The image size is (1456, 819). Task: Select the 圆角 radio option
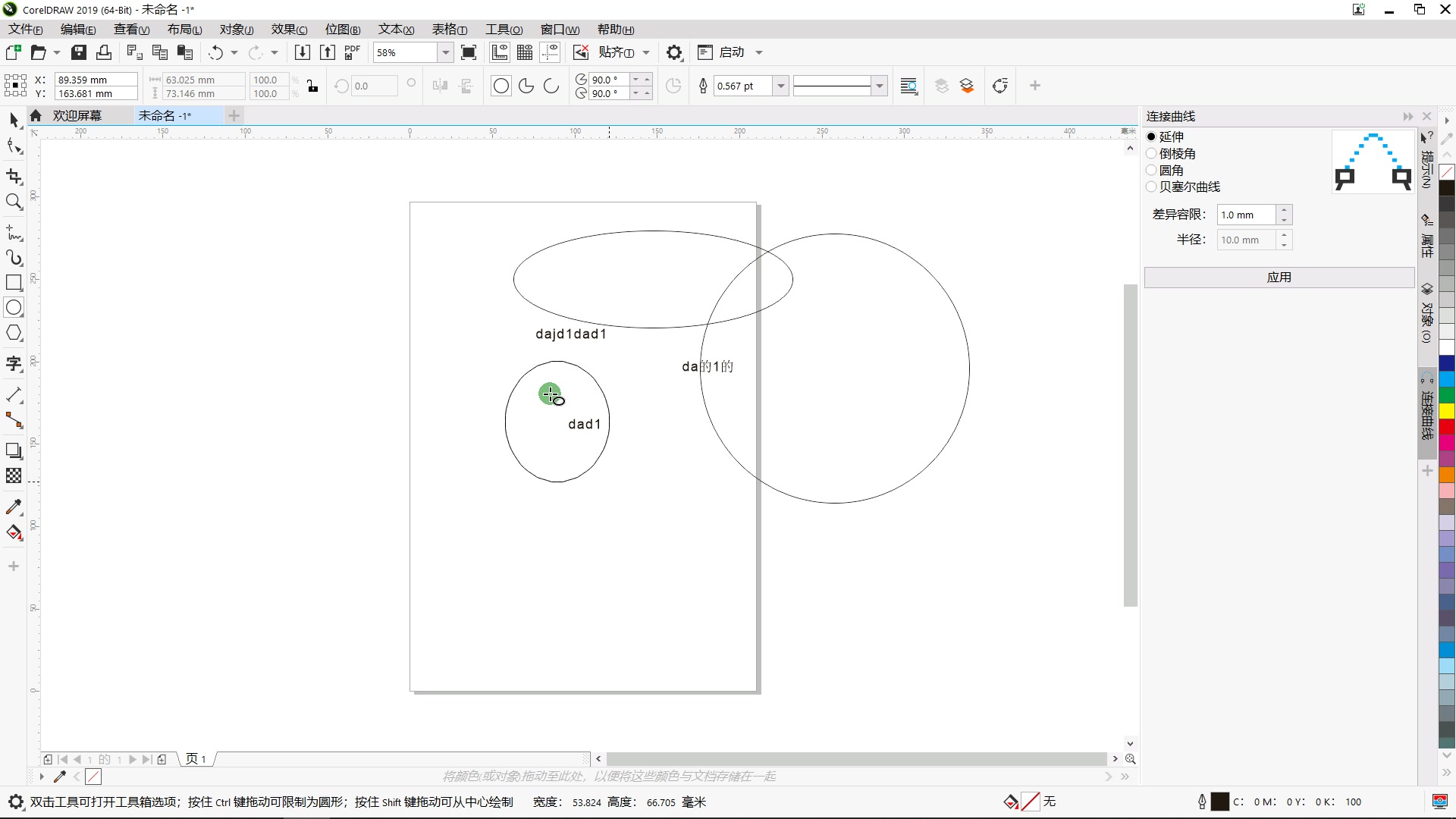[1151, 170]
